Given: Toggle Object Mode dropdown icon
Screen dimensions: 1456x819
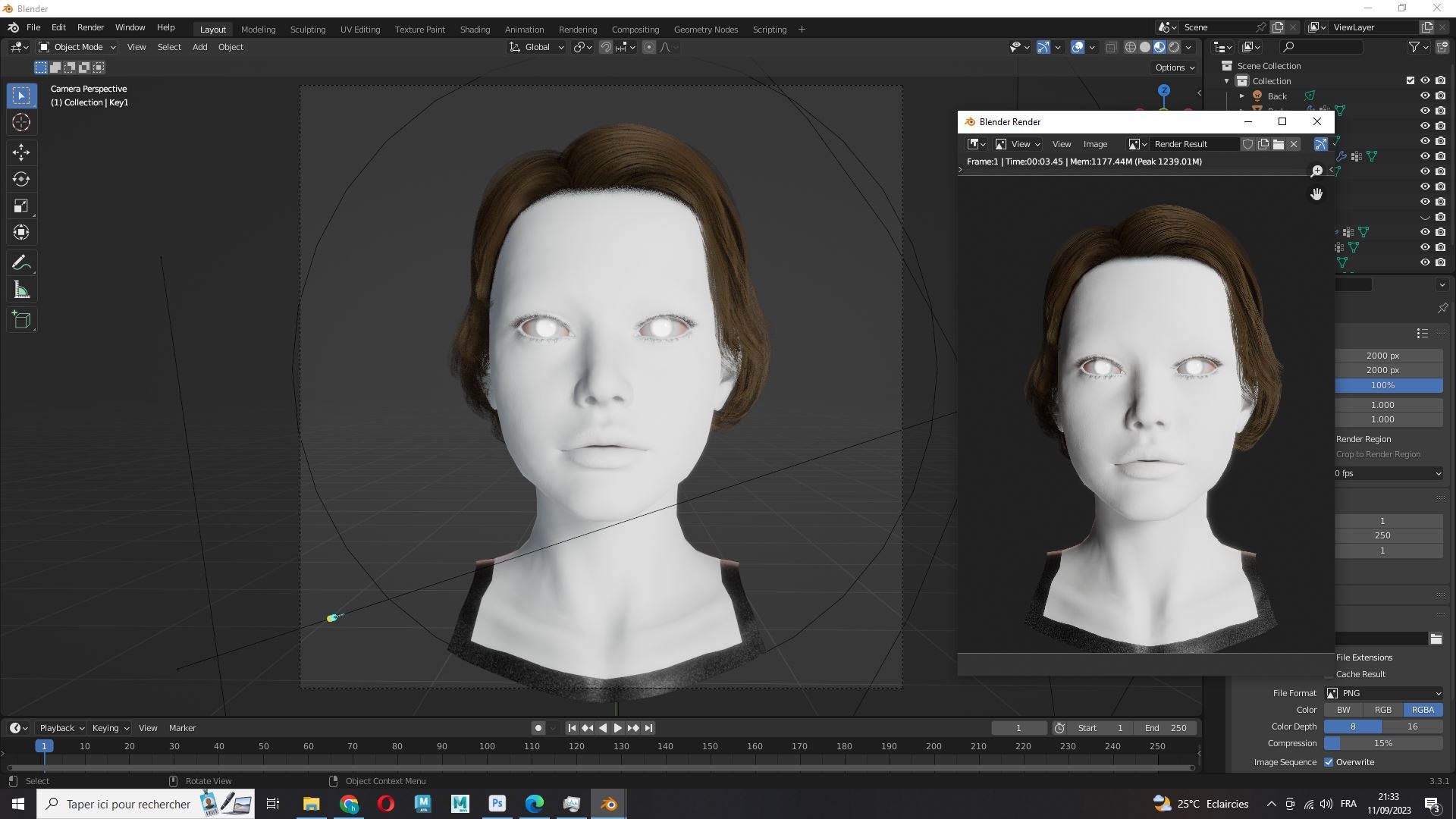Looking at the screenshot, I should [113, 47].
